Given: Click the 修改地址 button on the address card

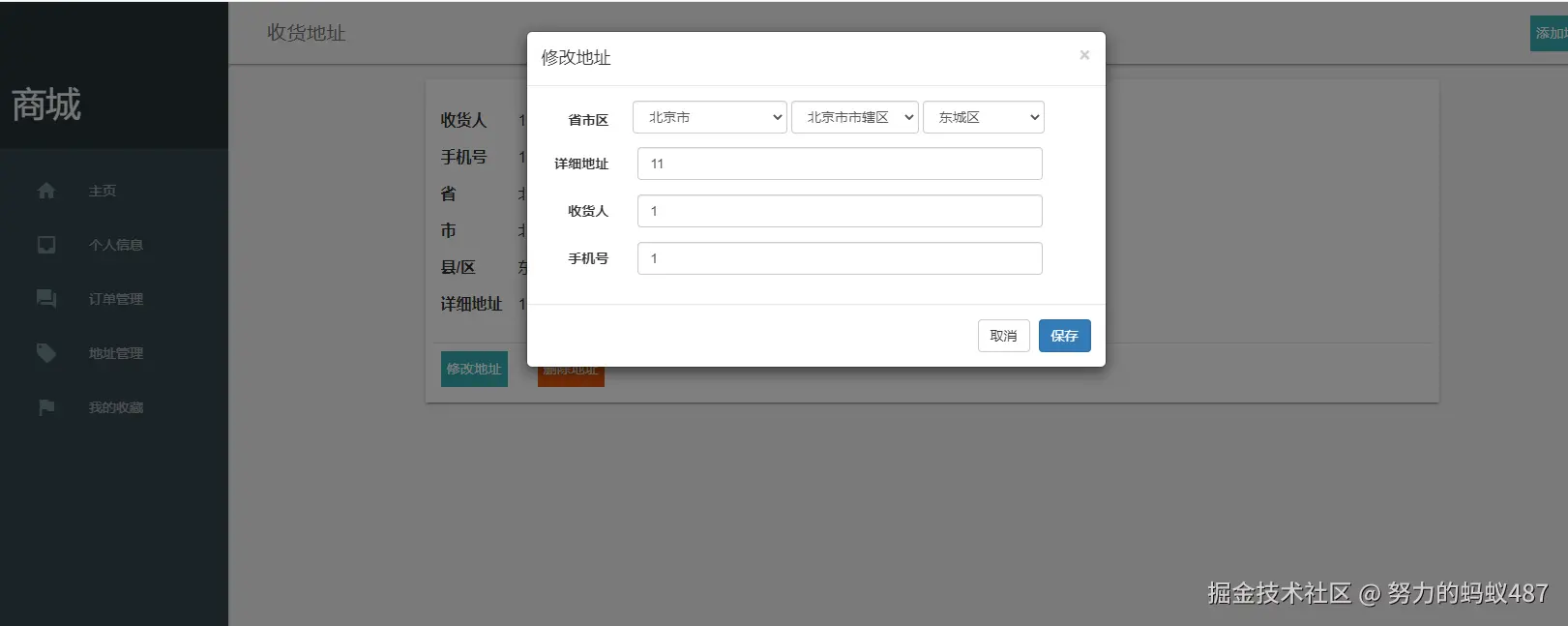Looking at the screenshot, I should (x=474, y=369).
